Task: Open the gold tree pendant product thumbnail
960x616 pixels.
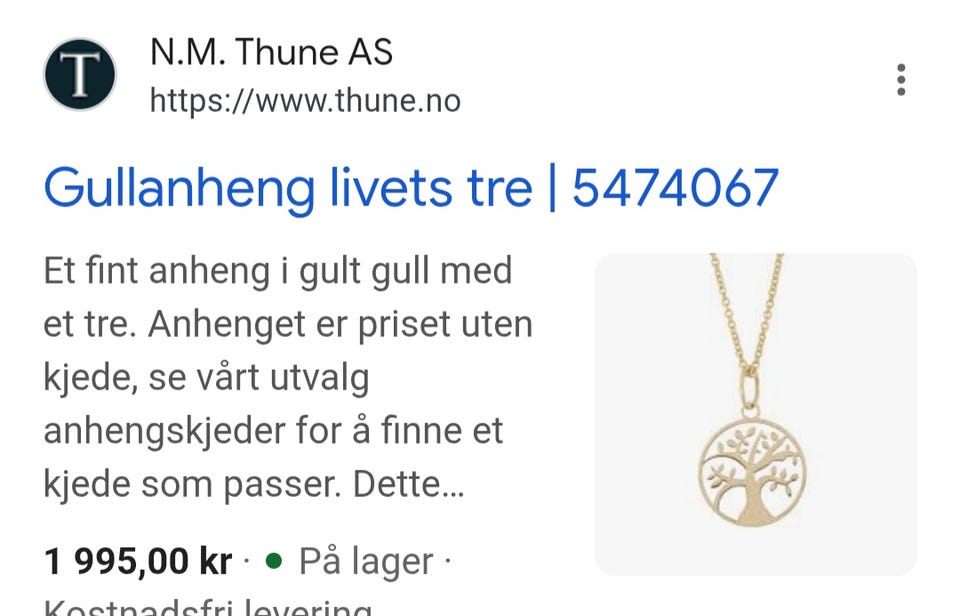Action: [x=756, y=414]
